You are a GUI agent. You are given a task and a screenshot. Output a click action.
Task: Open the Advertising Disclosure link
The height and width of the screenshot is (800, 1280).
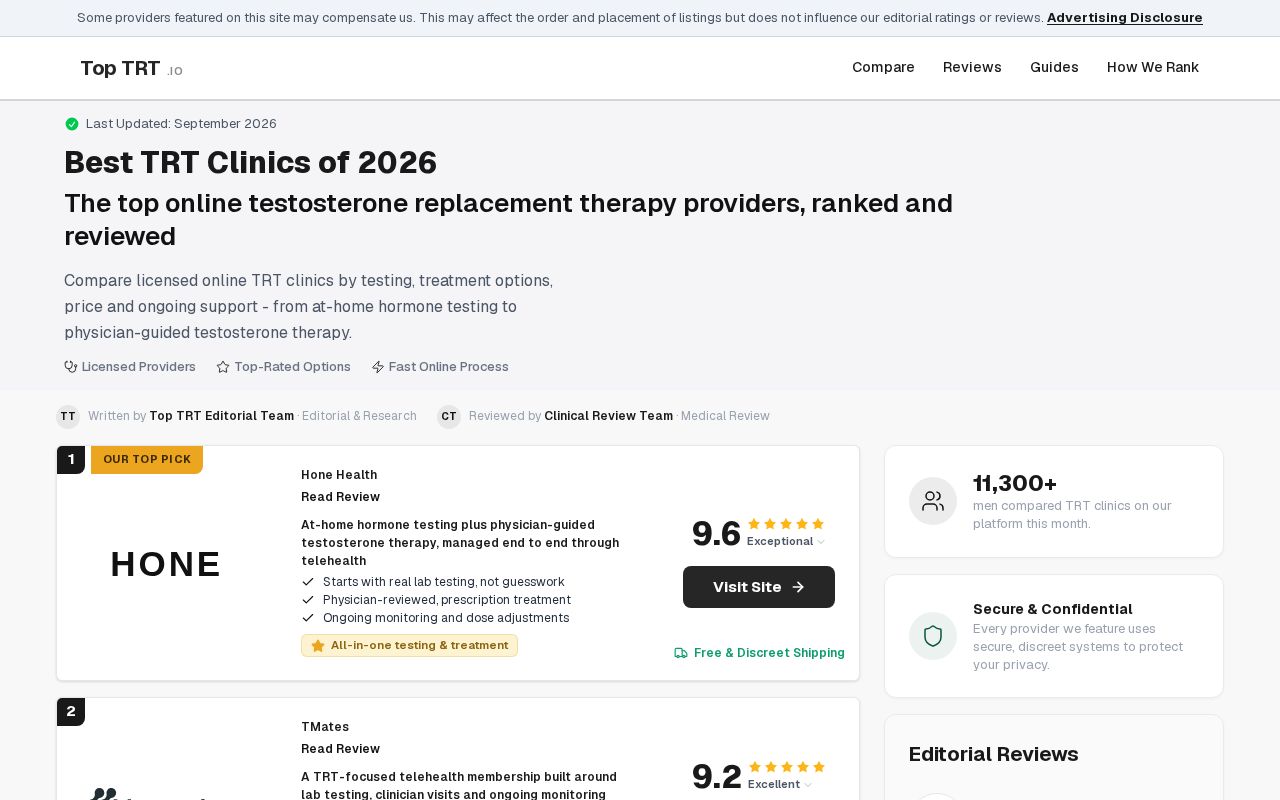tap(1125, 18)
